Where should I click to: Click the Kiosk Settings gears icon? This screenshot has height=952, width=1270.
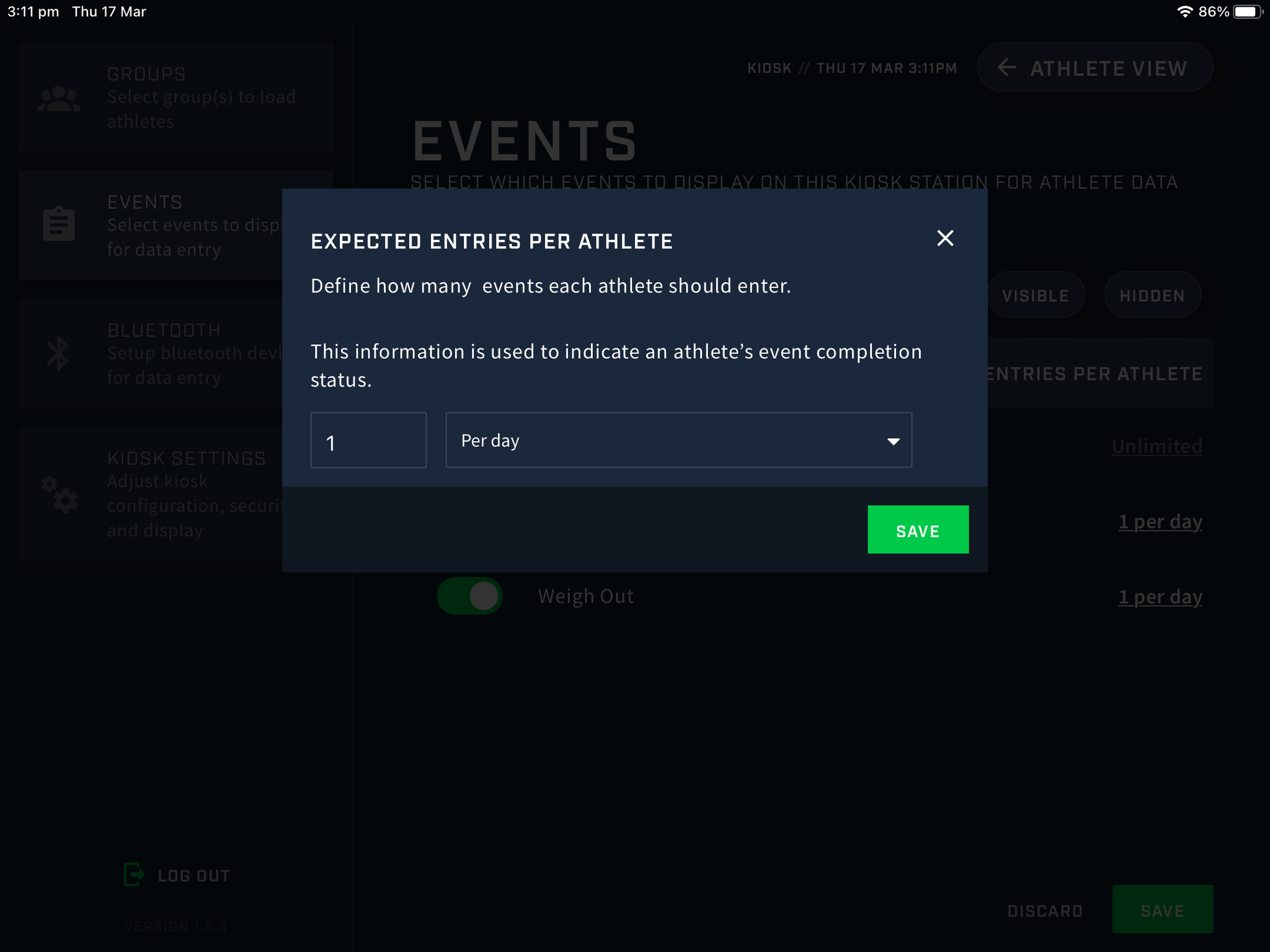pos(60,494)
